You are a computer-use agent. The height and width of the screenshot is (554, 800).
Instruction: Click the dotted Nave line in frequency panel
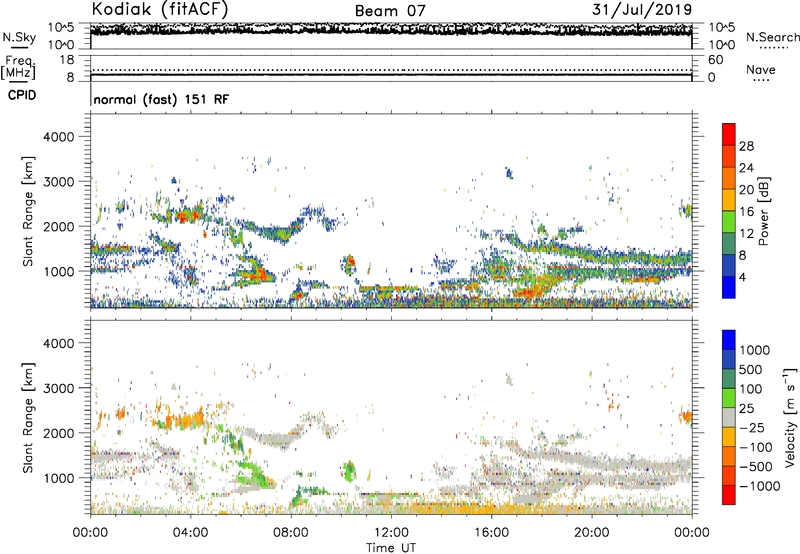[391, 70]
